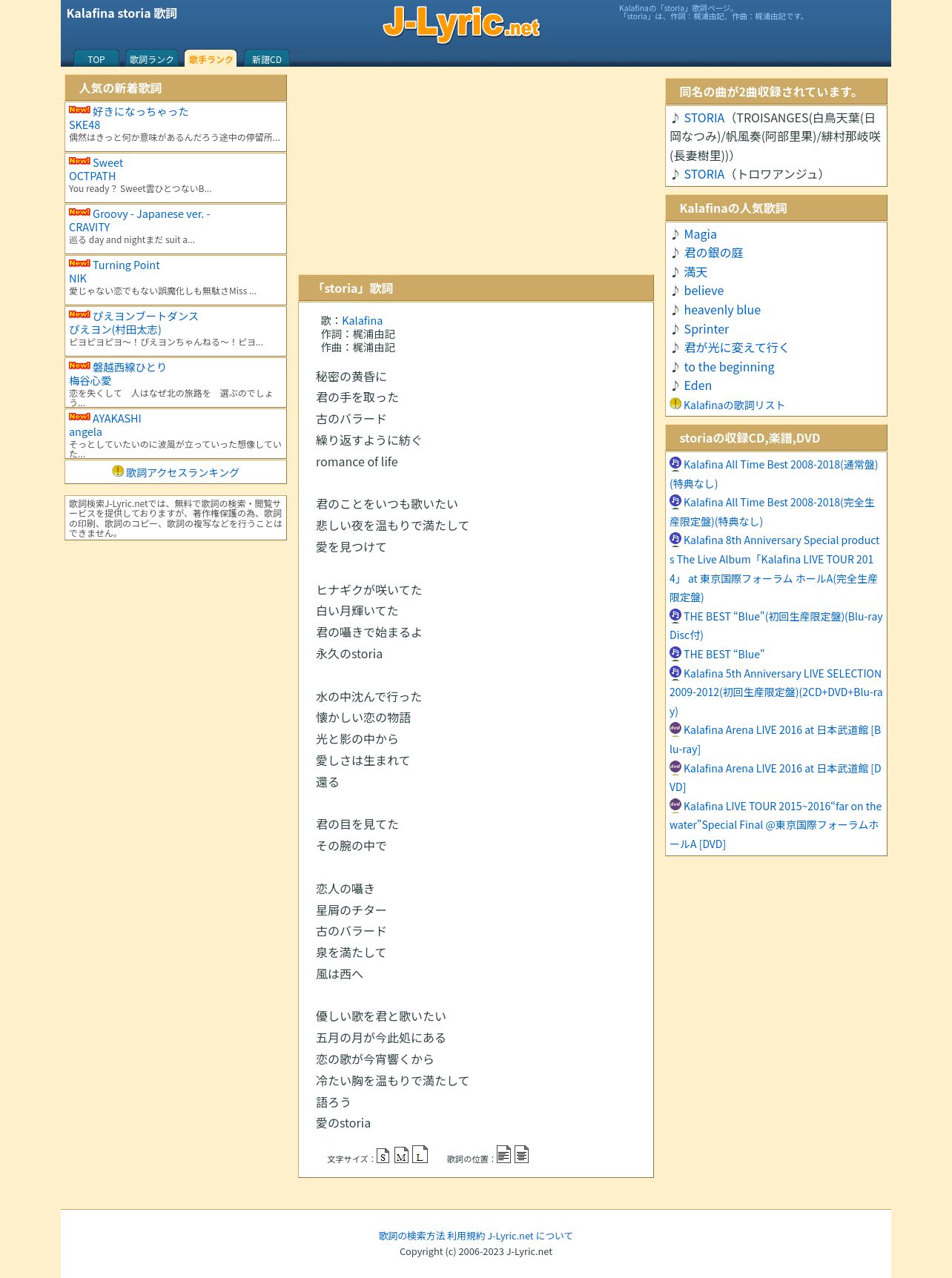The height and width of the screenshot is (1278, 952).
Task: Click CD icon for Kalafina 8th Anniversary Special
Action: 675,539
